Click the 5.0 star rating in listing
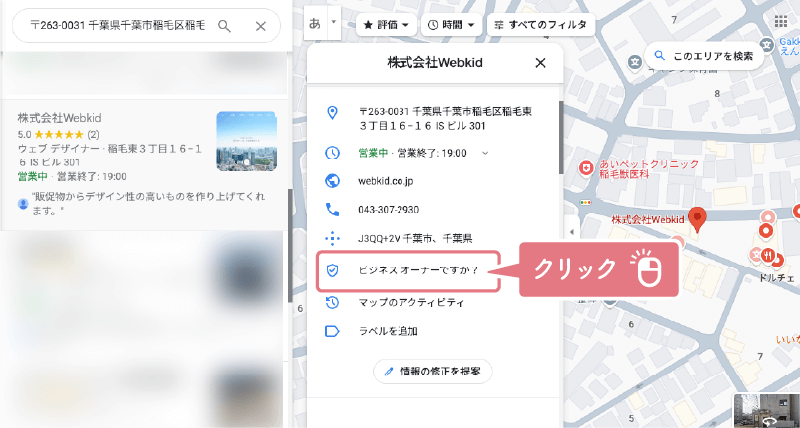 click(x=59, y=135)
